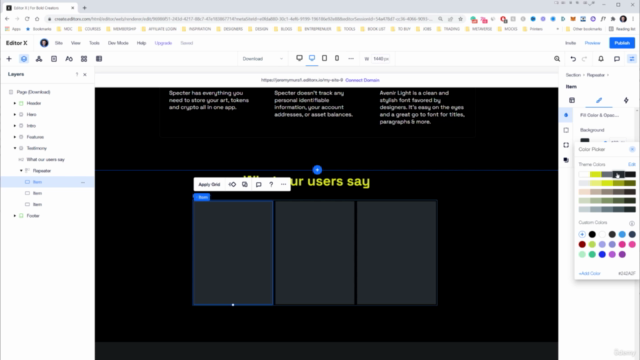Viewport: 640px width, 360px height.
Task: Toggle the Inspector panel icon
Action: pos(632,59)
